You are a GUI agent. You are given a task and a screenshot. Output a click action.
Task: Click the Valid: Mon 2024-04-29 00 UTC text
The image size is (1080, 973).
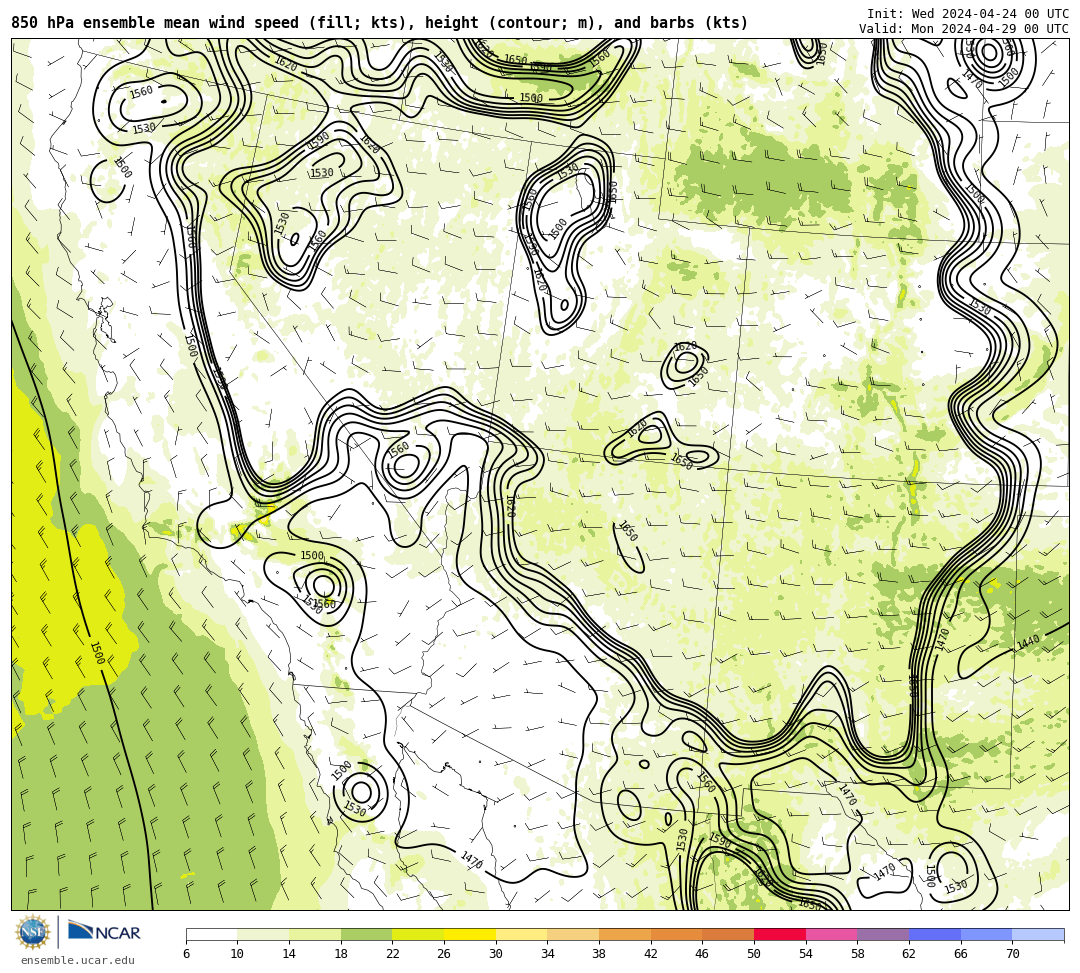pos(964,28)
